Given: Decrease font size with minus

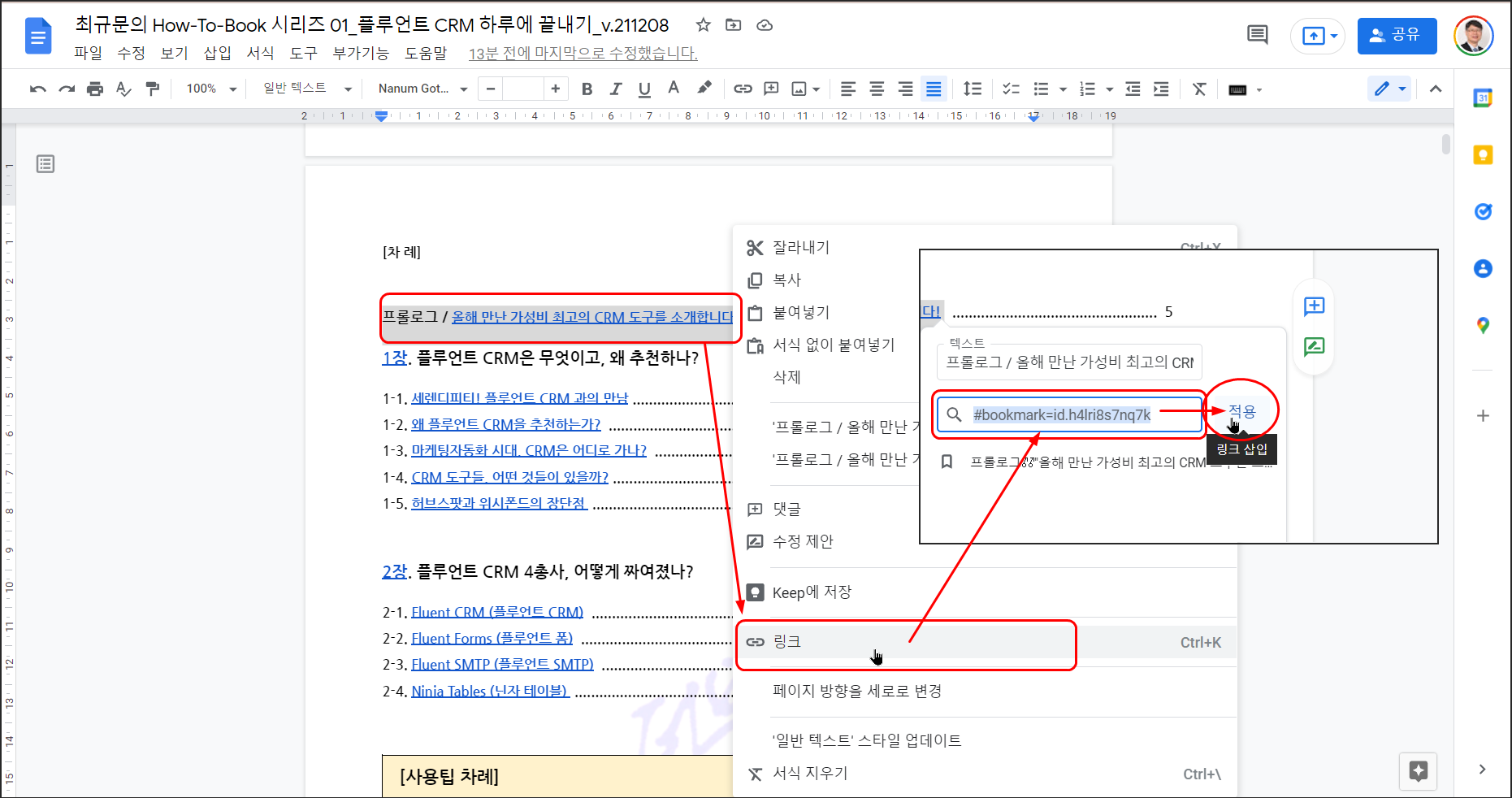Looking at the screenshot, I should 491,89.
